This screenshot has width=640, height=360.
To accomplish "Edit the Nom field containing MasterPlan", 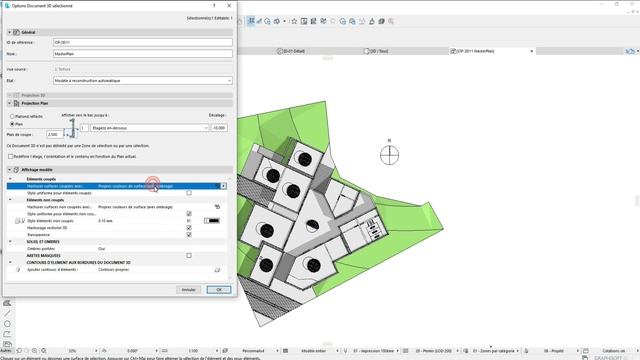I will (142, 53).
